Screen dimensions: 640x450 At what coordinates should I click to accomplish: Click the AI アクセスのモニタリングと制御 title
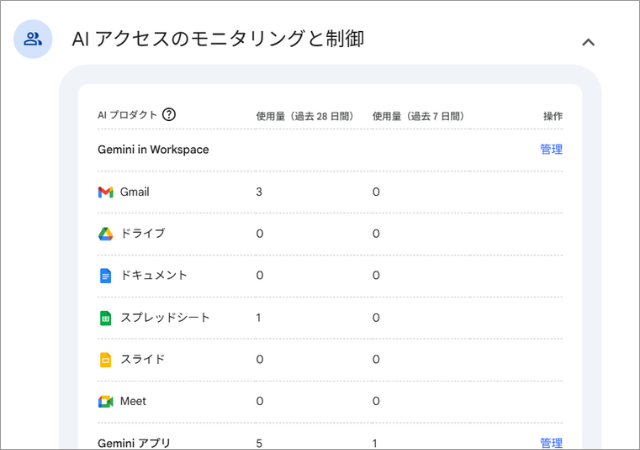point(218,39)
